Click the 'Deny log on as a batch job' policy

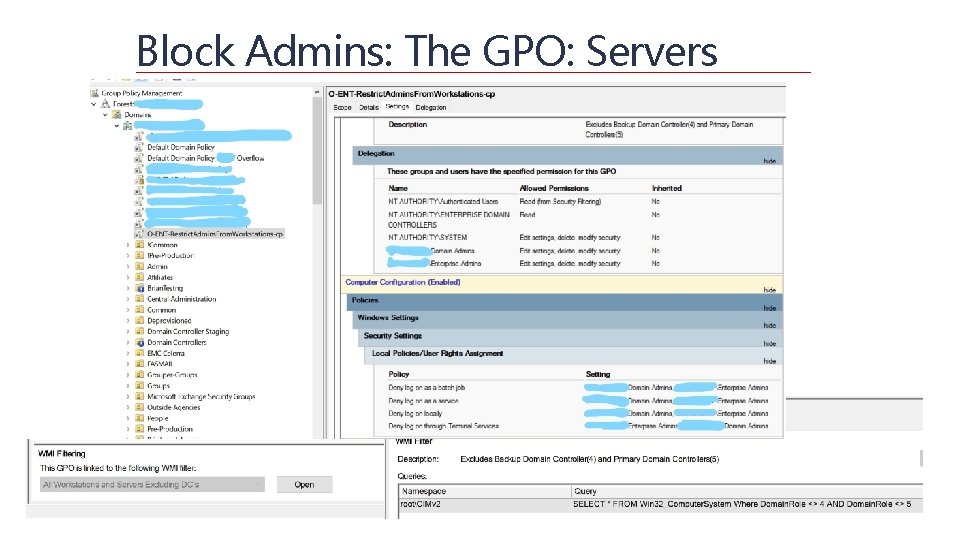[x=427, y=388]
